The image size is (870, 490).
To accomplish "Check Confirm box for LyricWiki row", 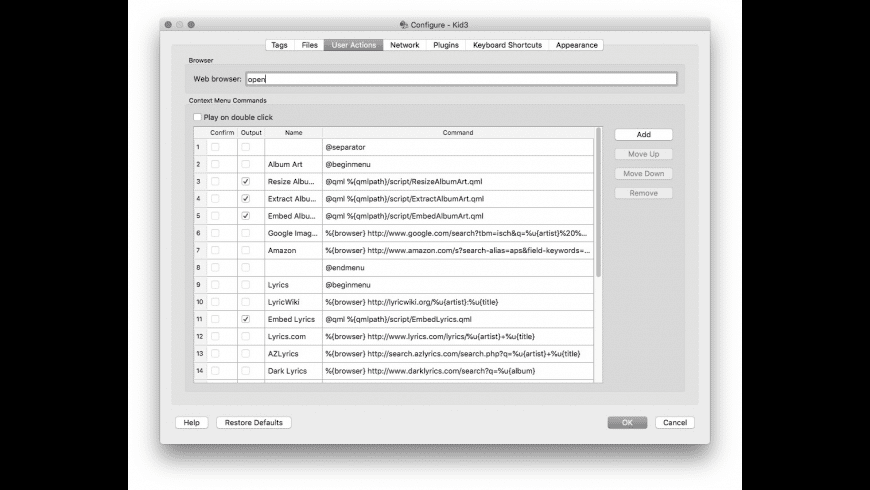I will click(215, 302).
